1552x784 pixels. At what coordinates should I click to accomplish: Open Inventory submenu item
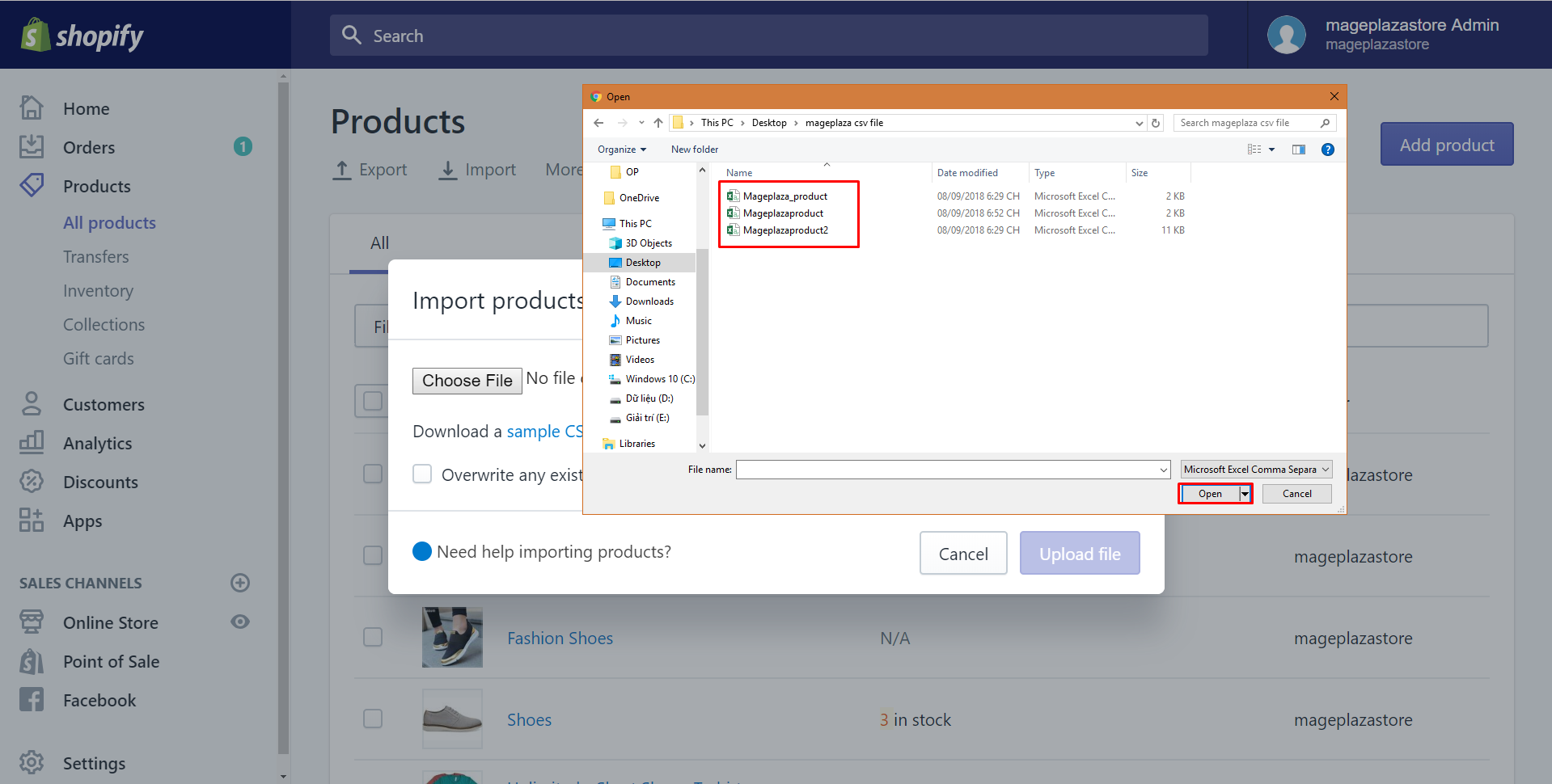[98, 290]
